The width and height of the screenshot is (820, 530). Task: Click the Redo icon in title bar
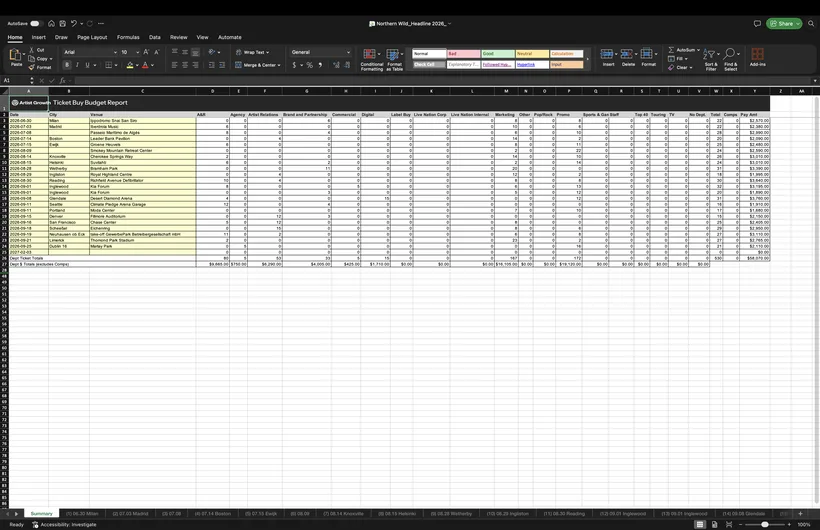[x=90, y=24]
